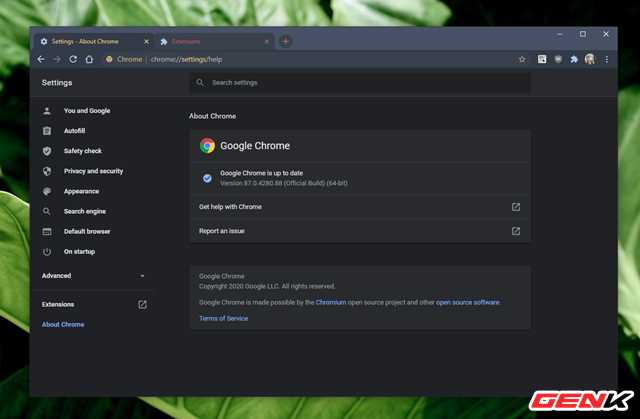Viewport: 640px width, 419px height.
Task: Click the shield icon beside Privacy and security
Action: (47, 171)
